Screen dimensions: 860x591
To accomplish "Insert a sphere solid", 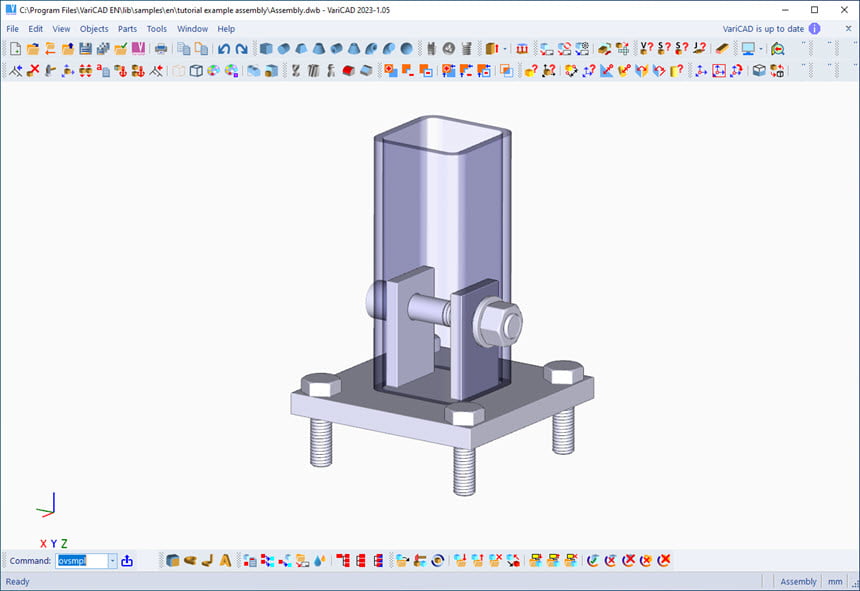I will point(406,49).
